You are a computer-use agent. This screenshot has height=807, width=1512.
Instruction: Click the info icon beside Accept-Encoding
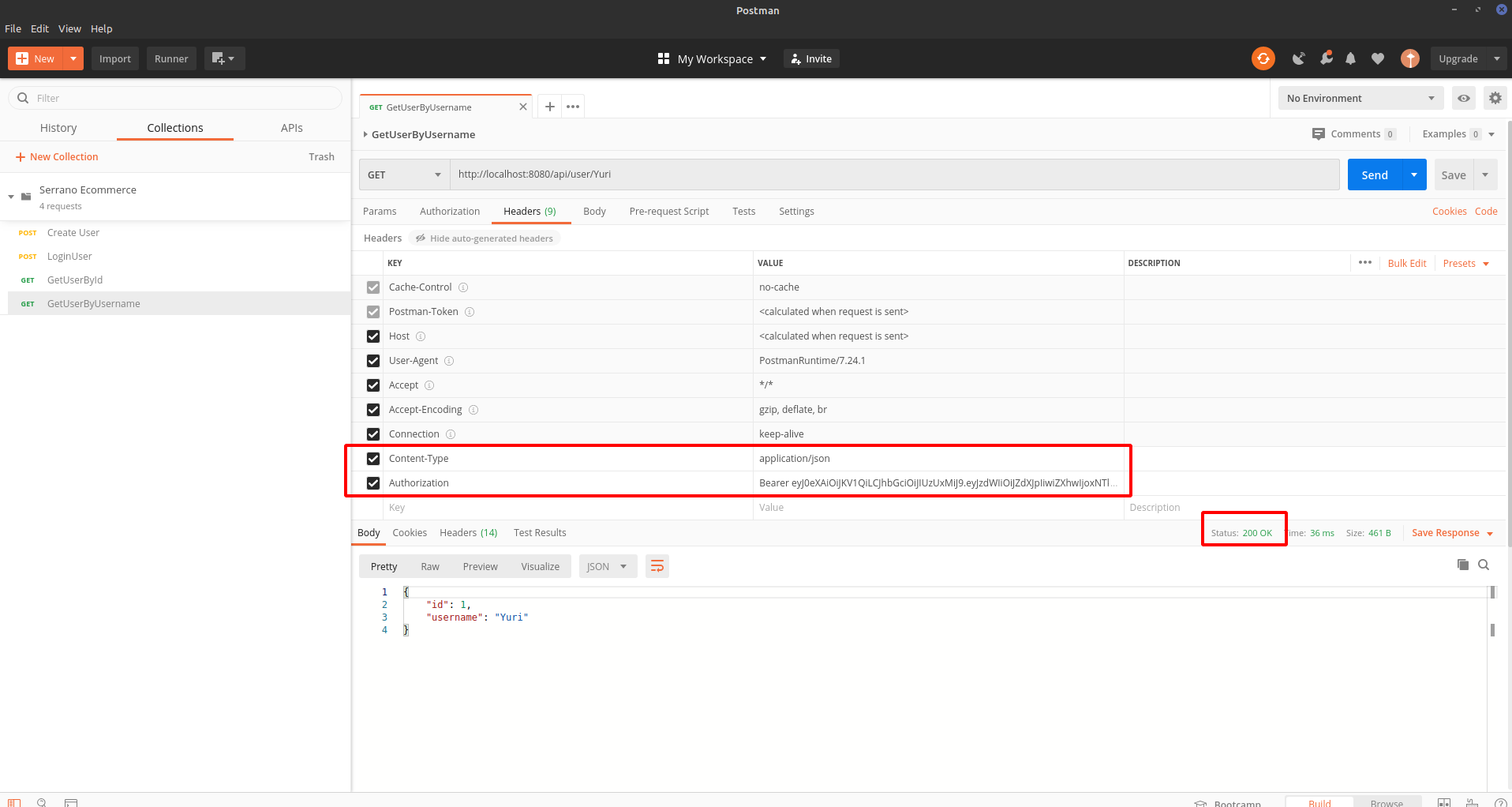coord(473,410)
